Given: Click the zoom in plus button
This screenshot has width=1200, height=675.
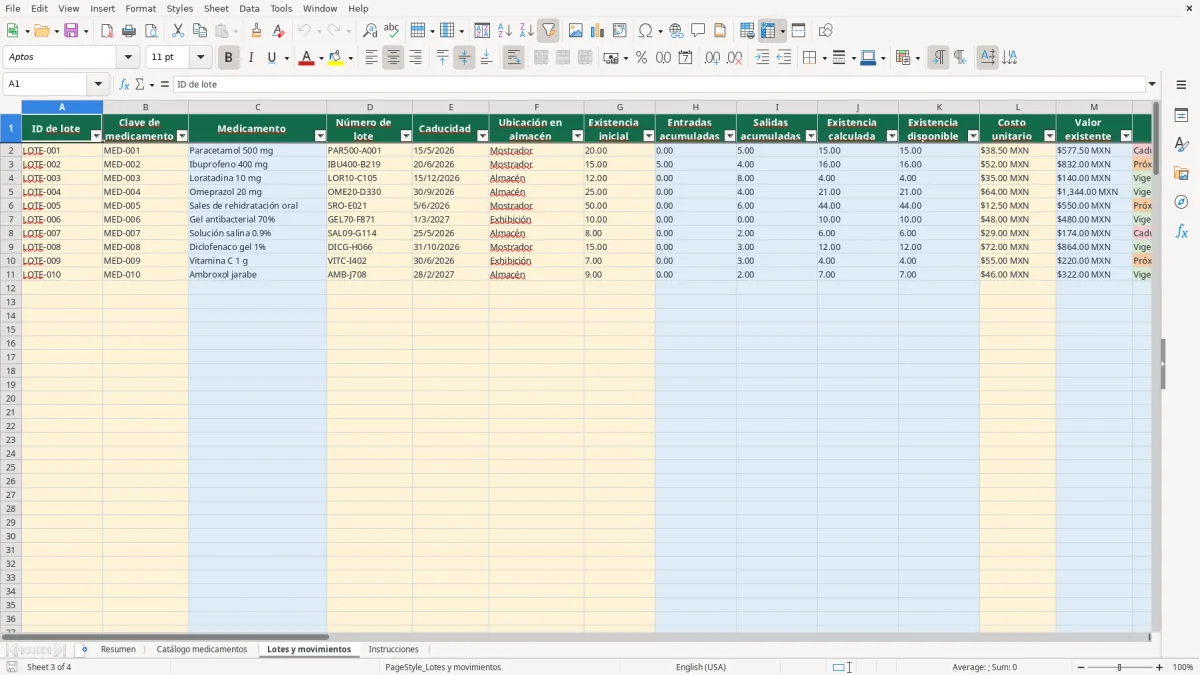Looking at the screenshot, I should [1160, 667].
